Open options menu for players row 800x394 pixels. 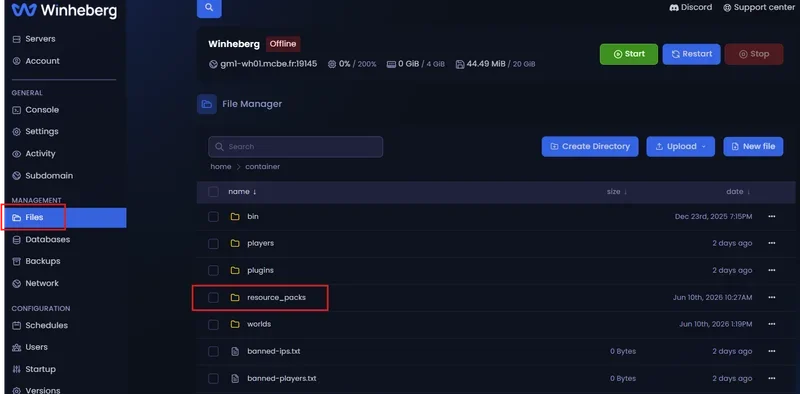[771, 243]
